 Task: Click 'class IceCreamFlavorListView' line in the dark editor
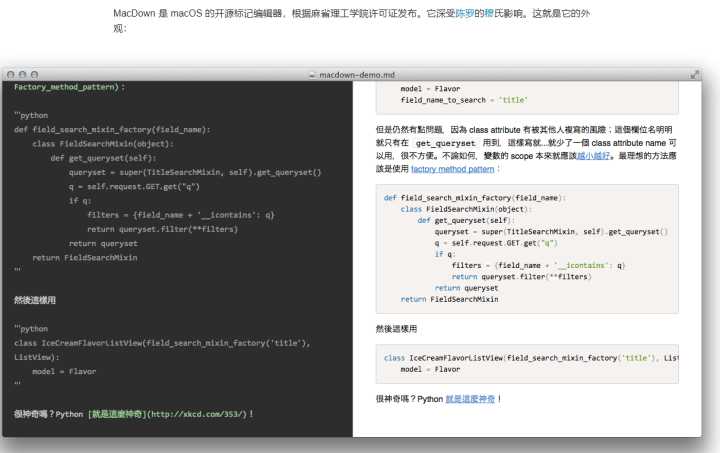click(x=162, y=343)
